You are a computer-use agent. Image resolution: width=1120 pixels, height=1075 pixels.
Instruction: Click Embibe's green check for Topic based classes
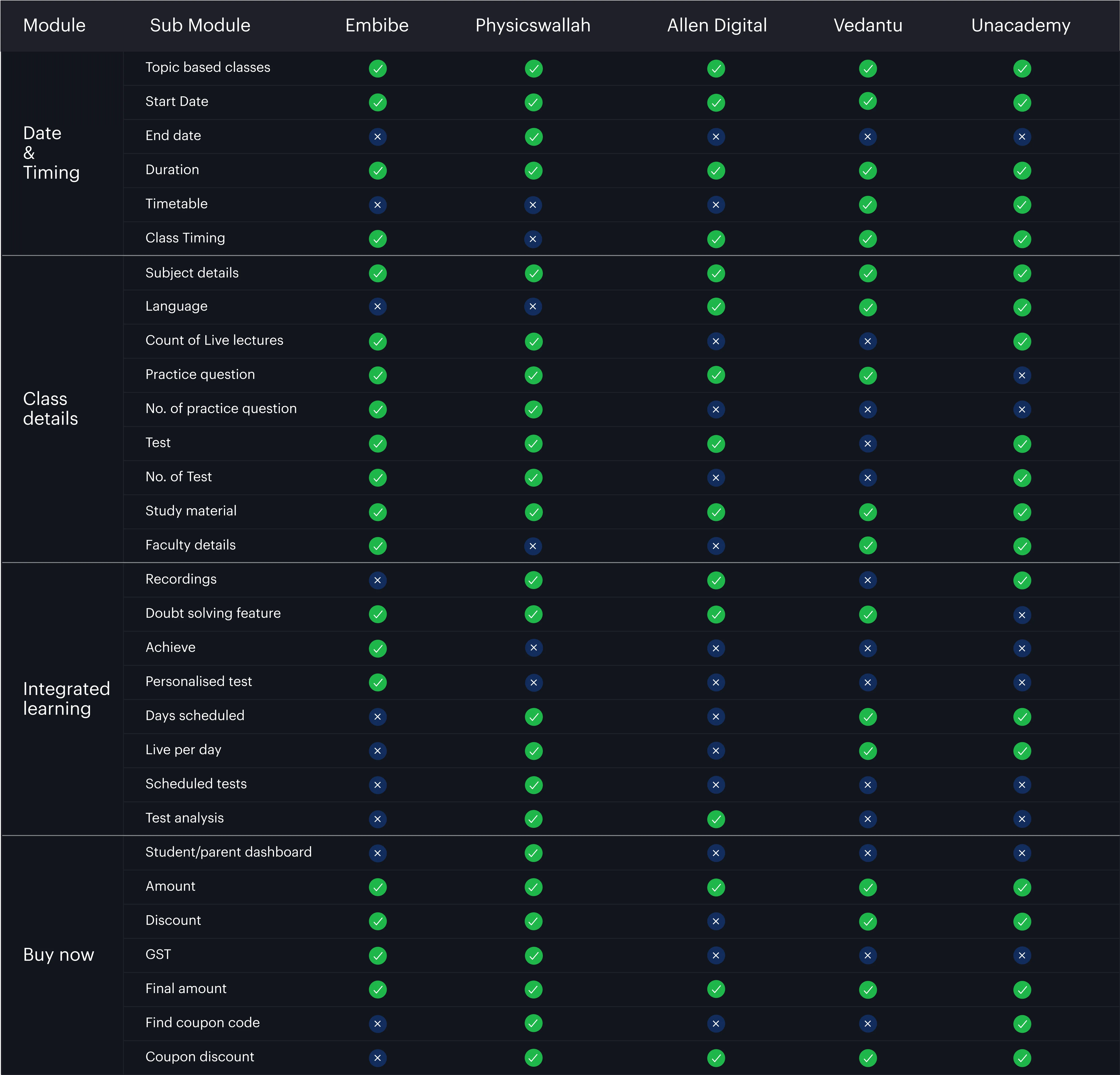[x=378, y=69]
